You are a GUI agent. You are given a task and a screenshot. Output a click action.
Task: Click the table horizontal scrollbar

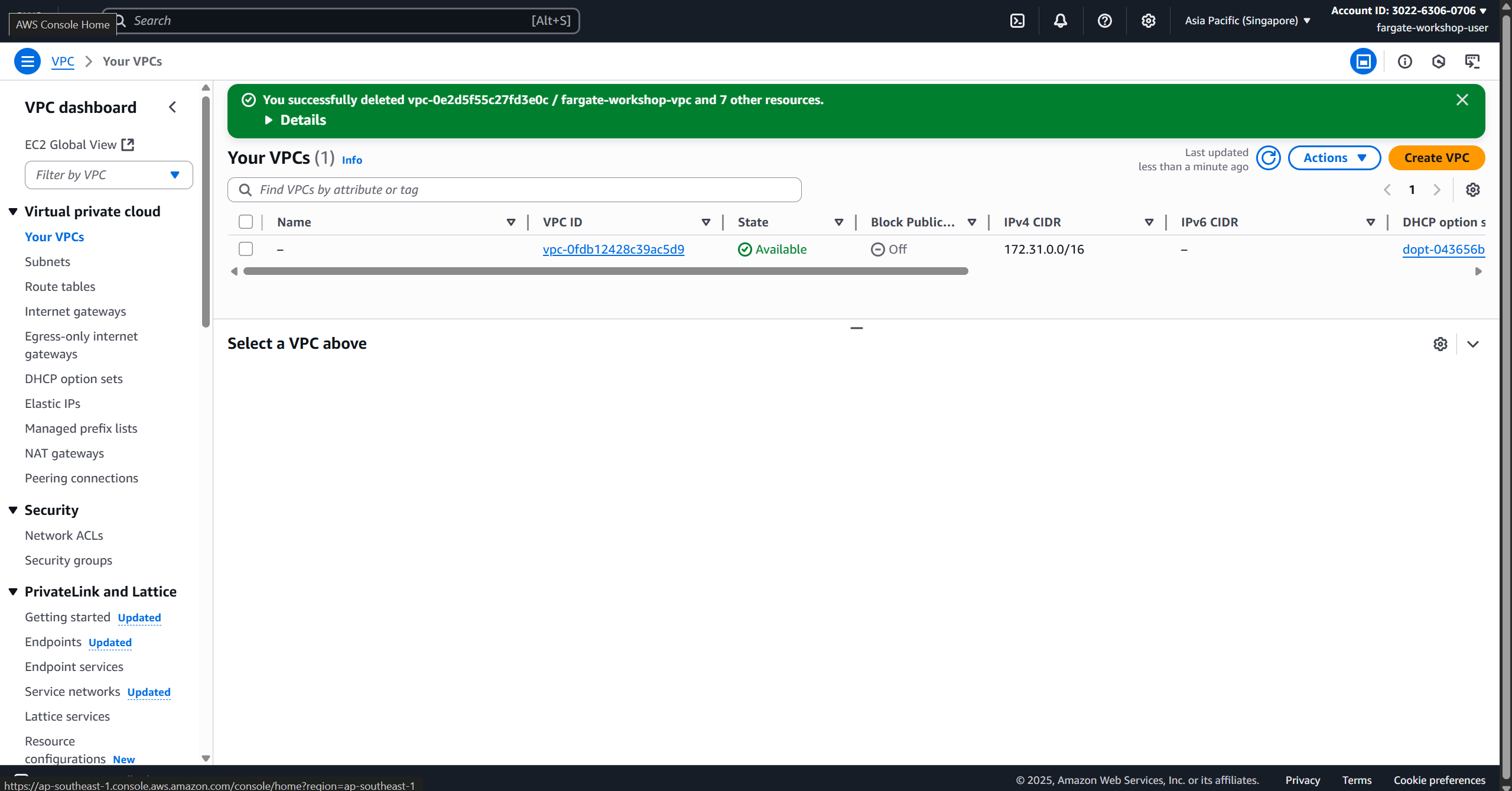pos(606,271)
